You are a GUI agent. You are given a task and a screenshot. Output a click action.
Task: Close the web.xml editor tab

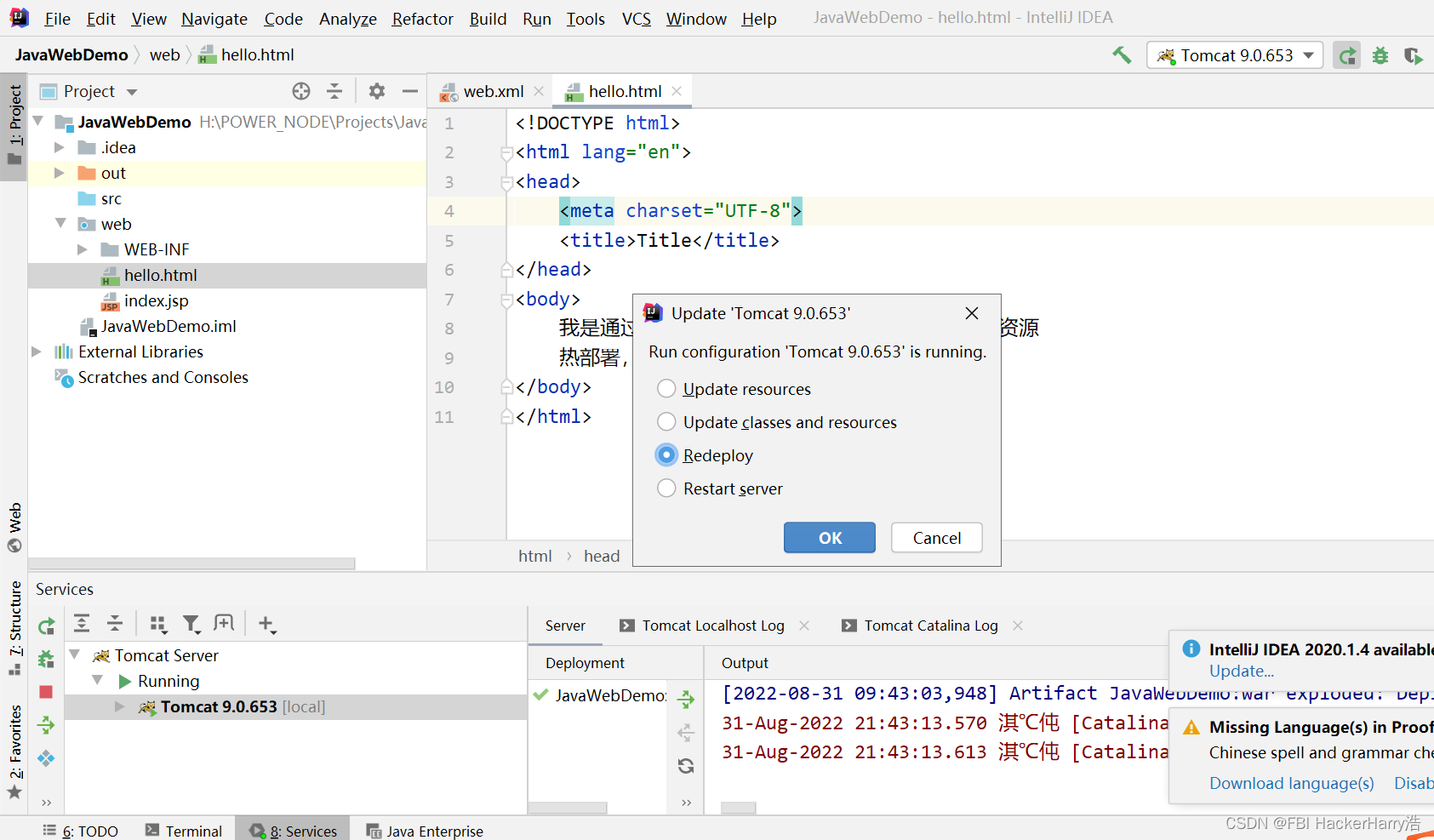539,91
